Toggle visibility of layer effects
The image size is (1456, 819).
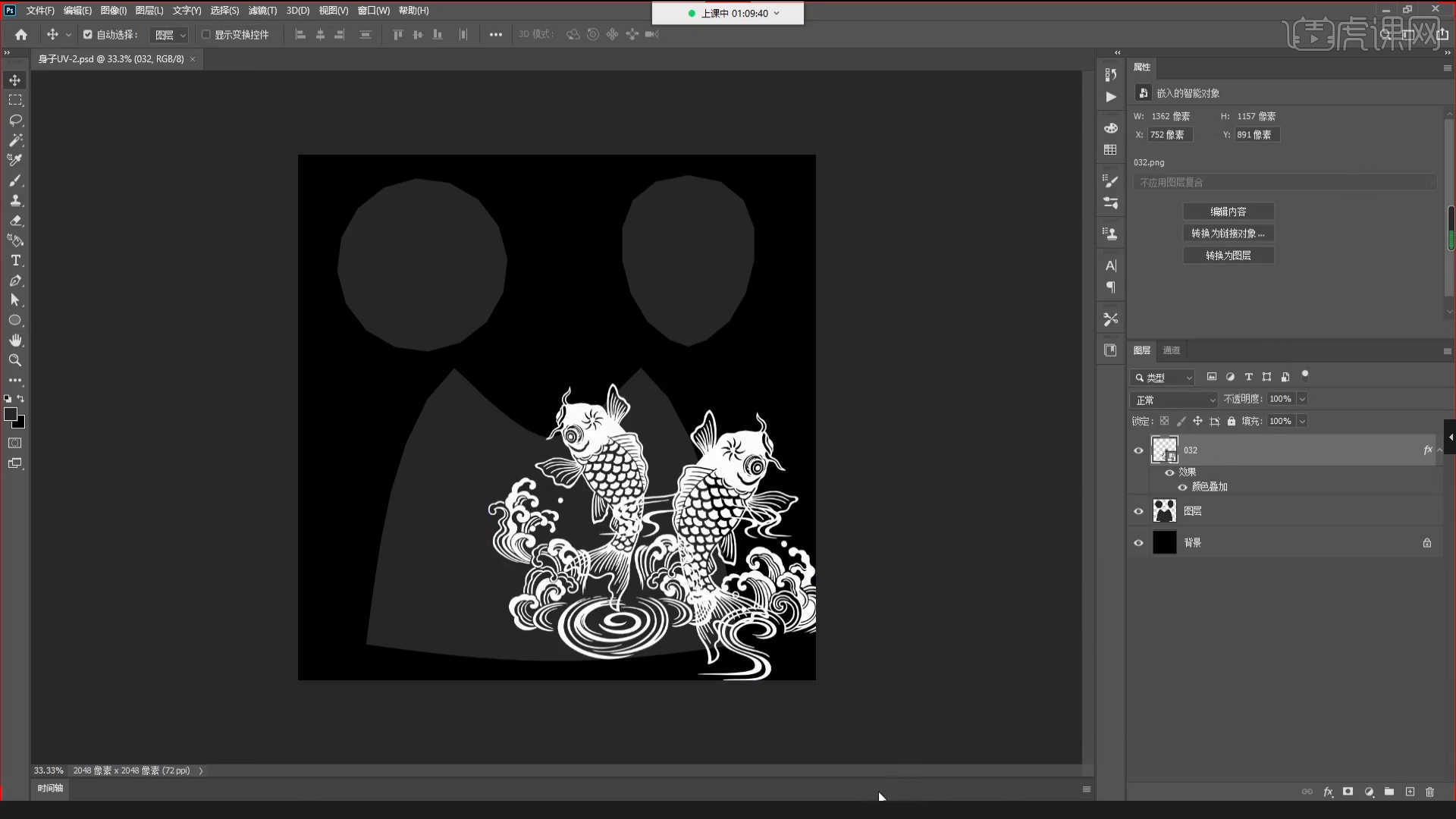click(x=1169, y=472)
